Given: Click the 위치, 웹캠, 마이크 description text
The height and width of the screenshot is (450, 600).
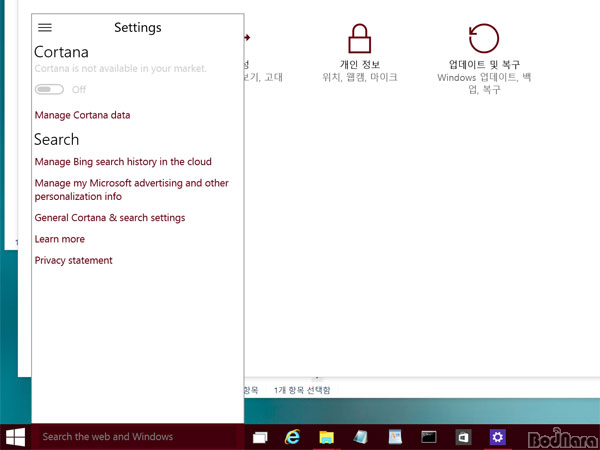Looking at the screenshot, I should tap(359, 77).
